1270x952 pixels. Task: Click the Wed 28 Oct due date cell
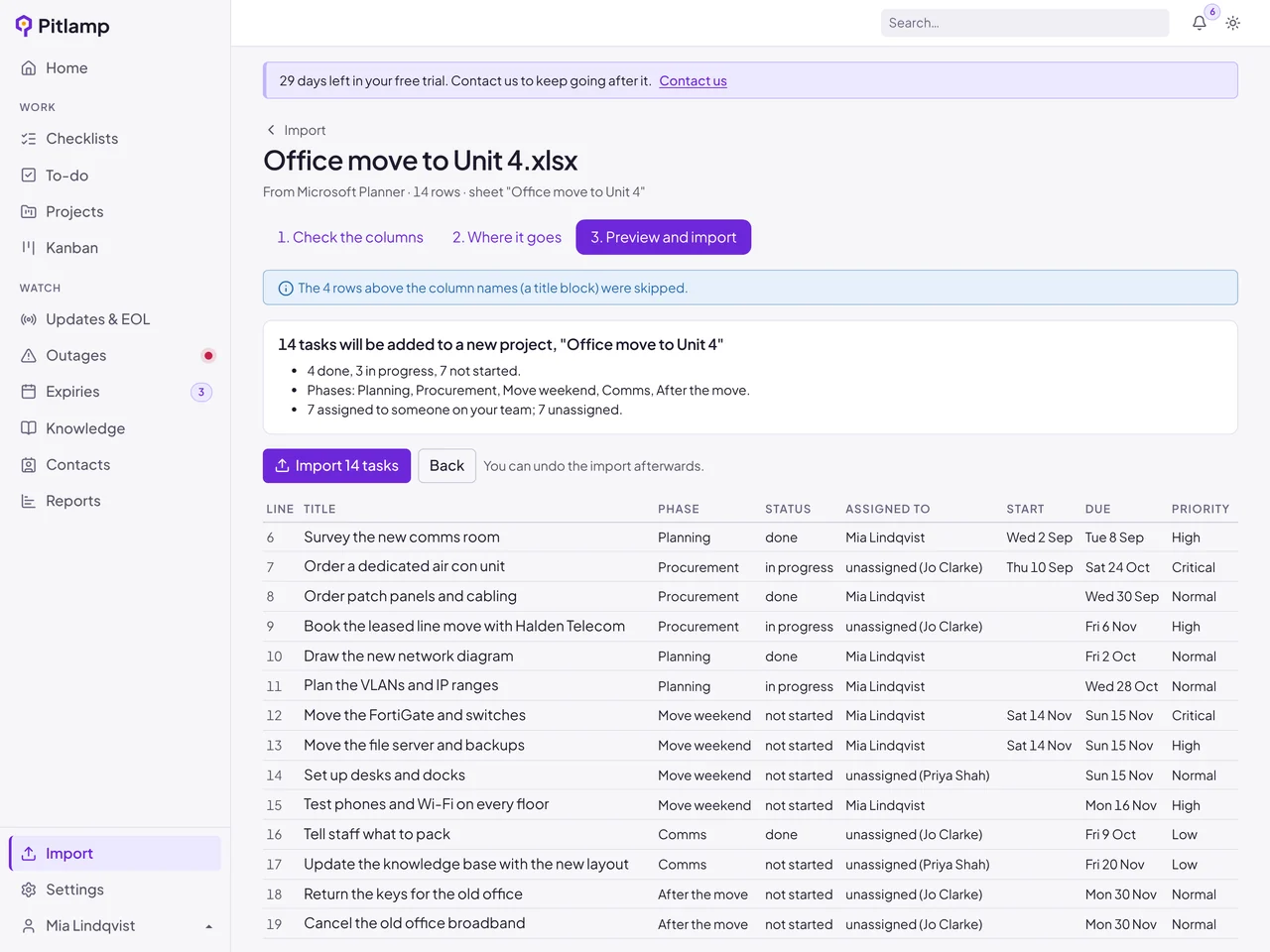click(x=1121, y=686)
